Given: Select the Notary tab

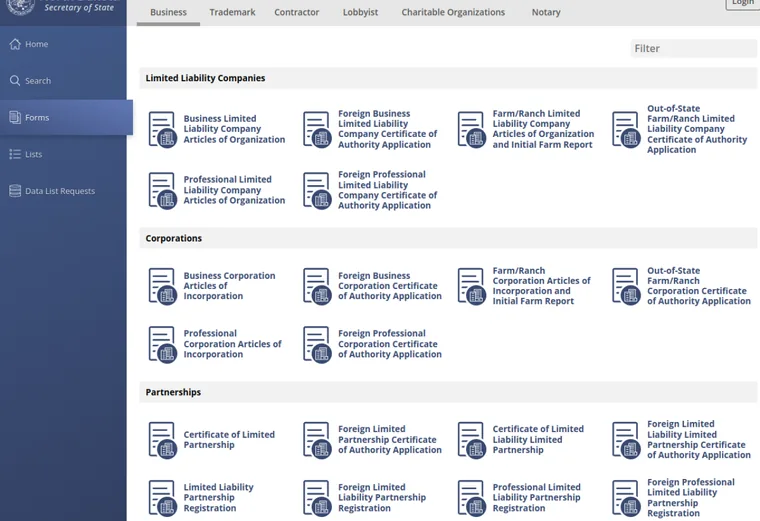Looking at the screenshot, I should [546, 12].
